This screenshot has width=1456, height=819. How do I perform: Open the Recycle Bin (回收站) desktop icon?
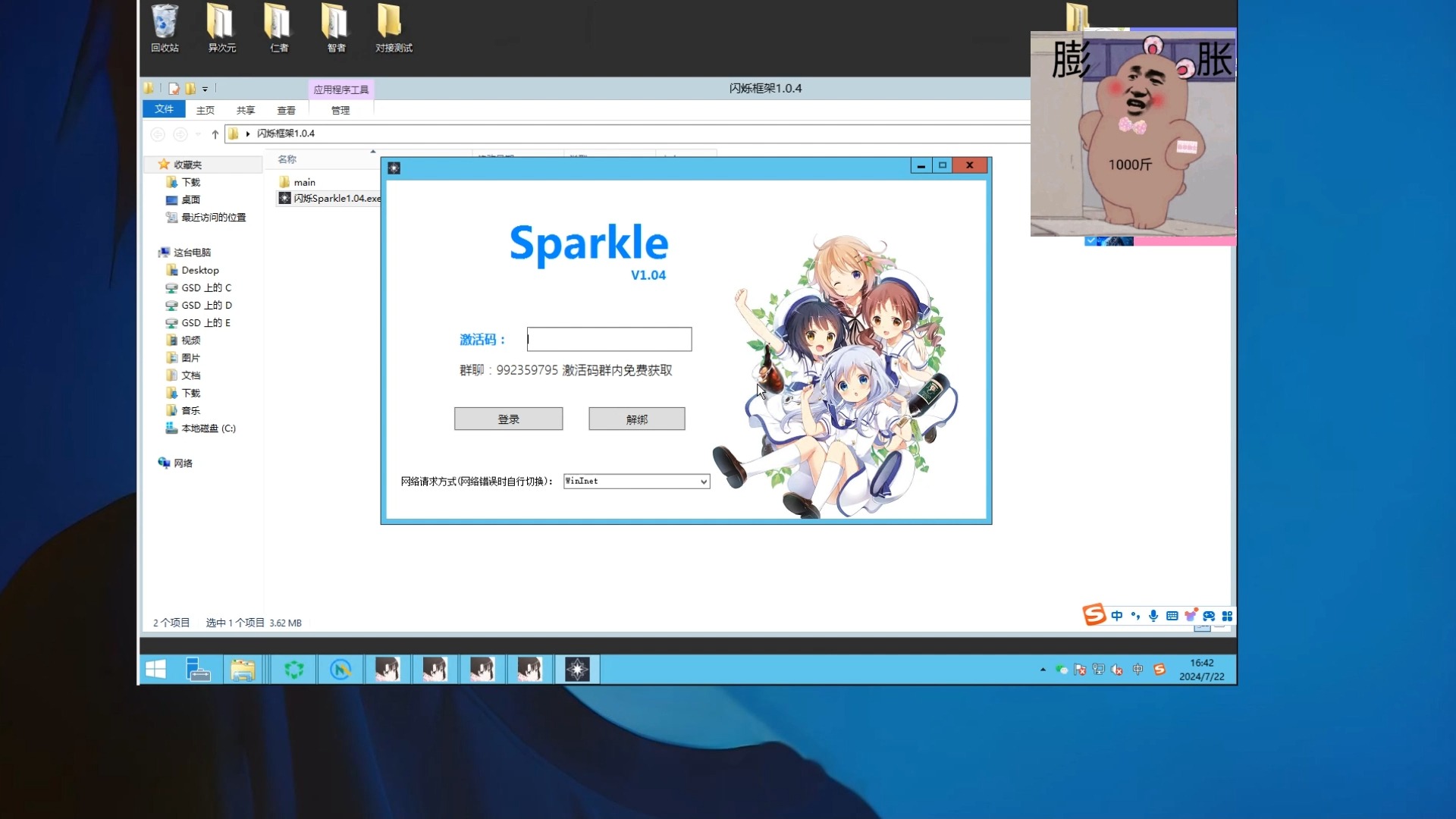165,29
